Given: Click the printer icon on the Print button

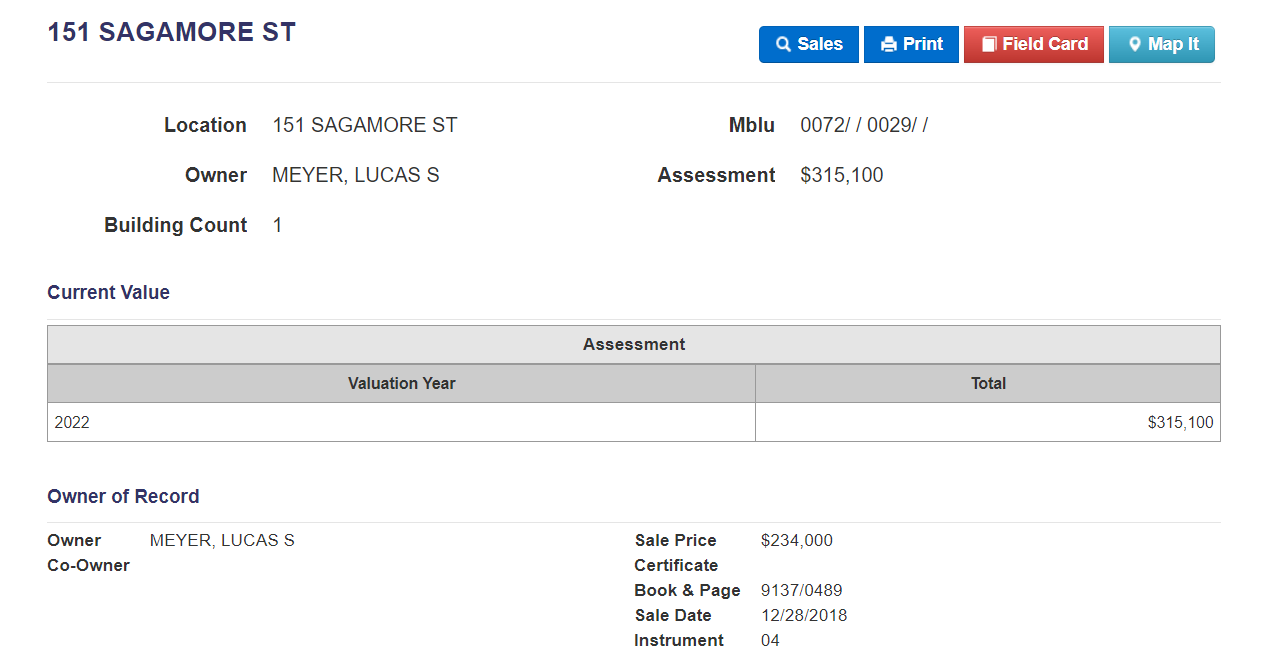Looking at the screenshot, I should coord(888,45).
